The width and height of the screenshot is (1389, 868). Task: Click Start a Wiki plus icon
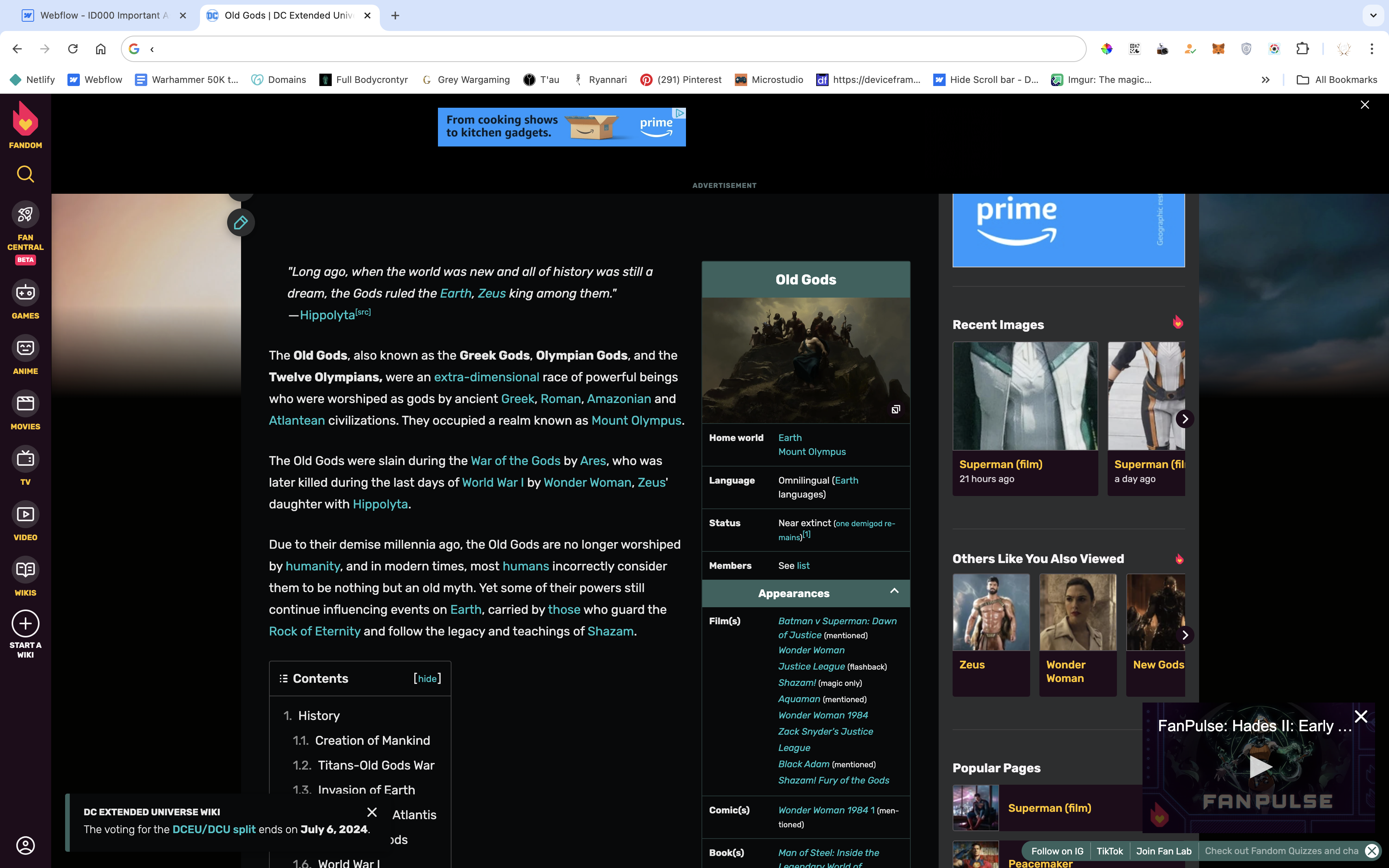click(x=25, y=624)
